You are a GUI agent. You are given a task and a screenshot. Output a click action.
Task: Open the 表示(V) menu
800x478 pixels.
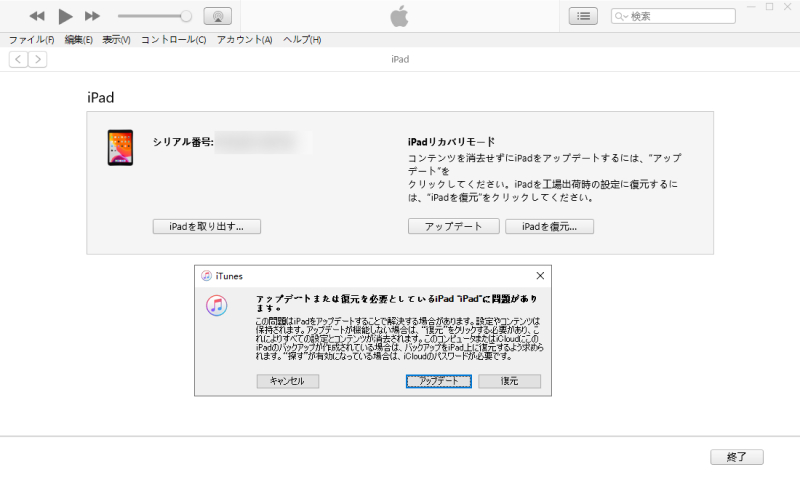[116, 40]
